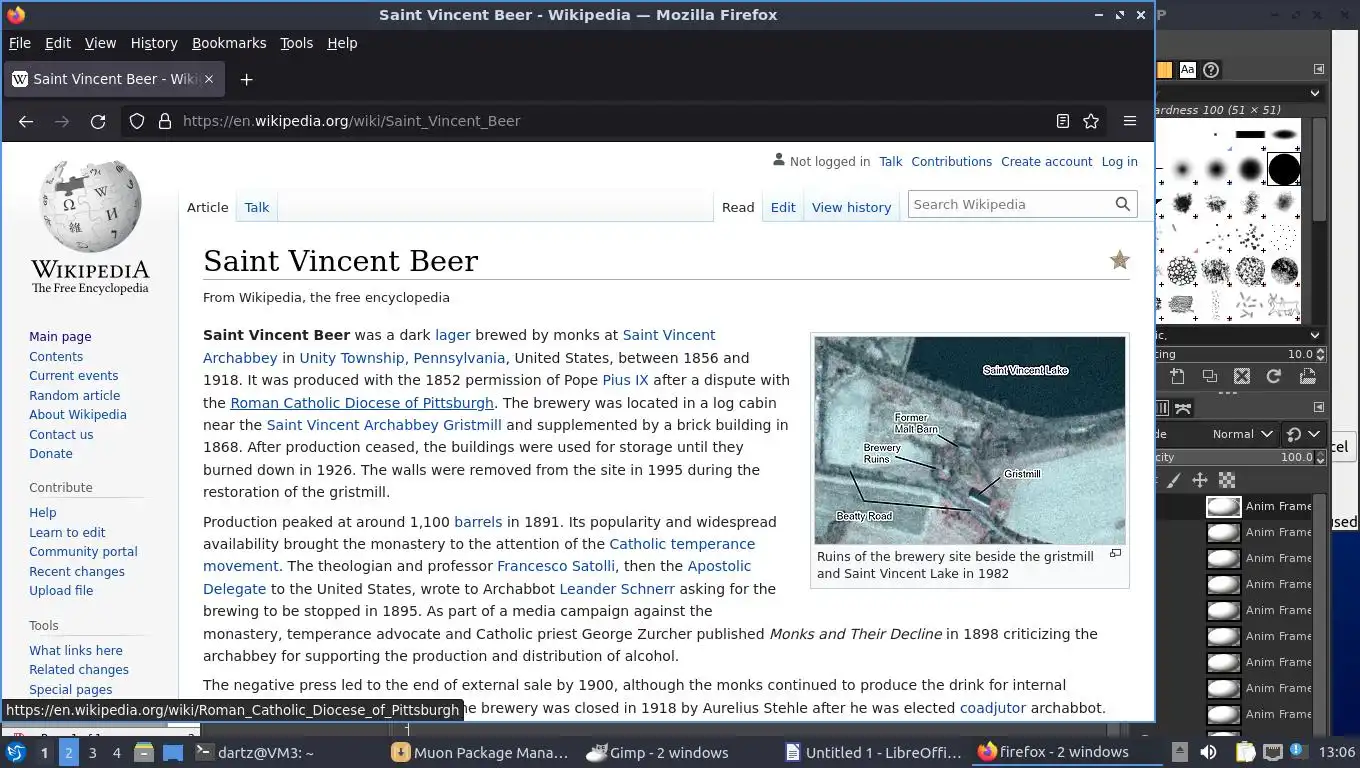Open GIMP brushes panel configure menu
This screenshot has width=1360, height=768.
pos(1319,69)
